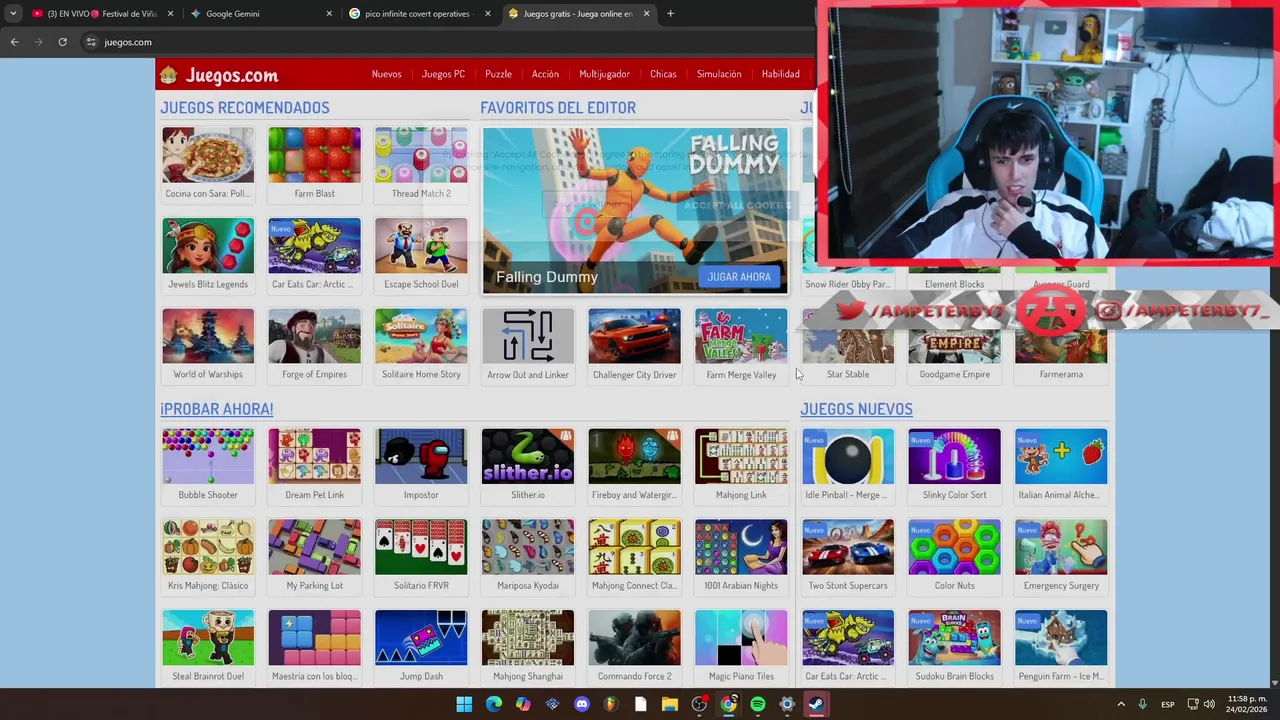Reload the juegos.com page
This screenshot has width=1280, height=720.
point(62,42)
